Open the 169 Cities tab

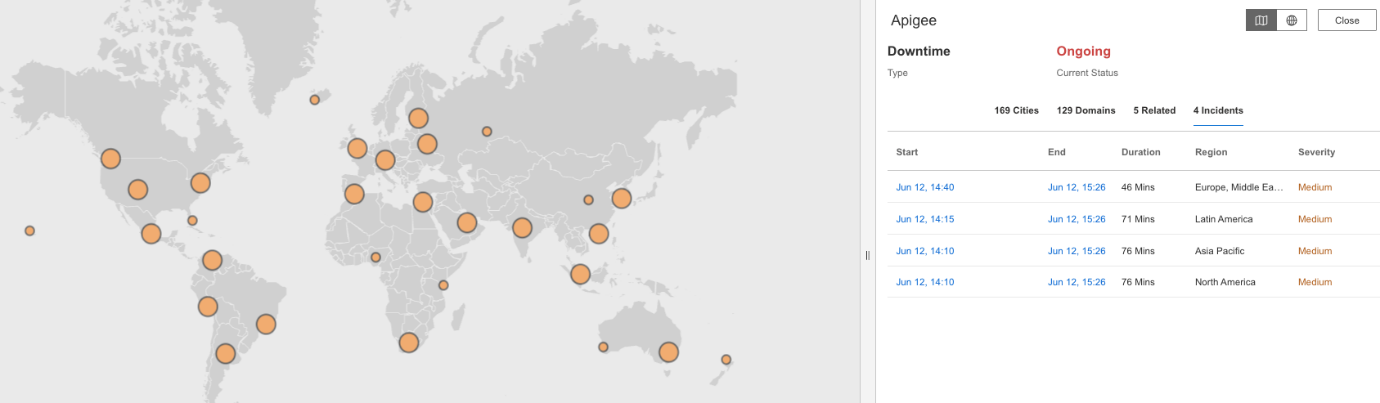coord(1016,110)
